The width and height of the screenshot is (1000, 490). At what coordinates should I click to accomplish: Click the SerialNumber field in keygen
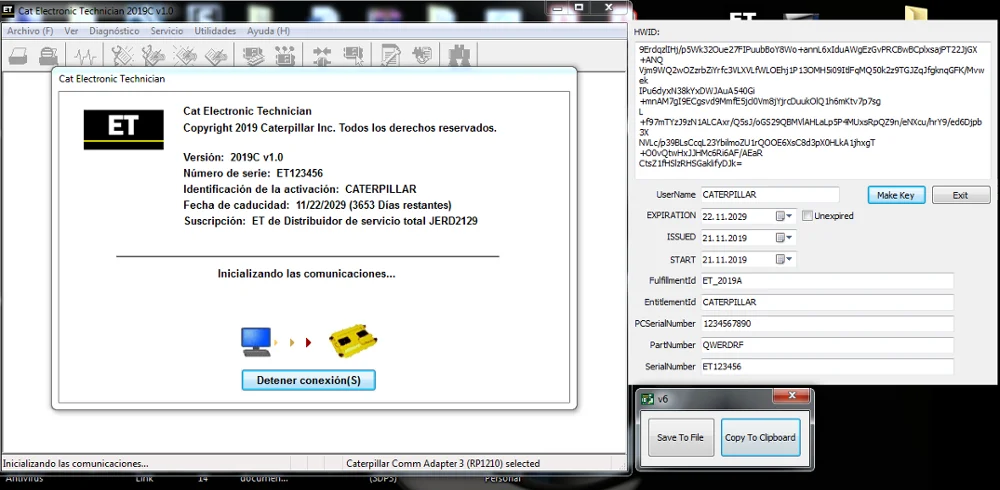[x=827, y=367]
